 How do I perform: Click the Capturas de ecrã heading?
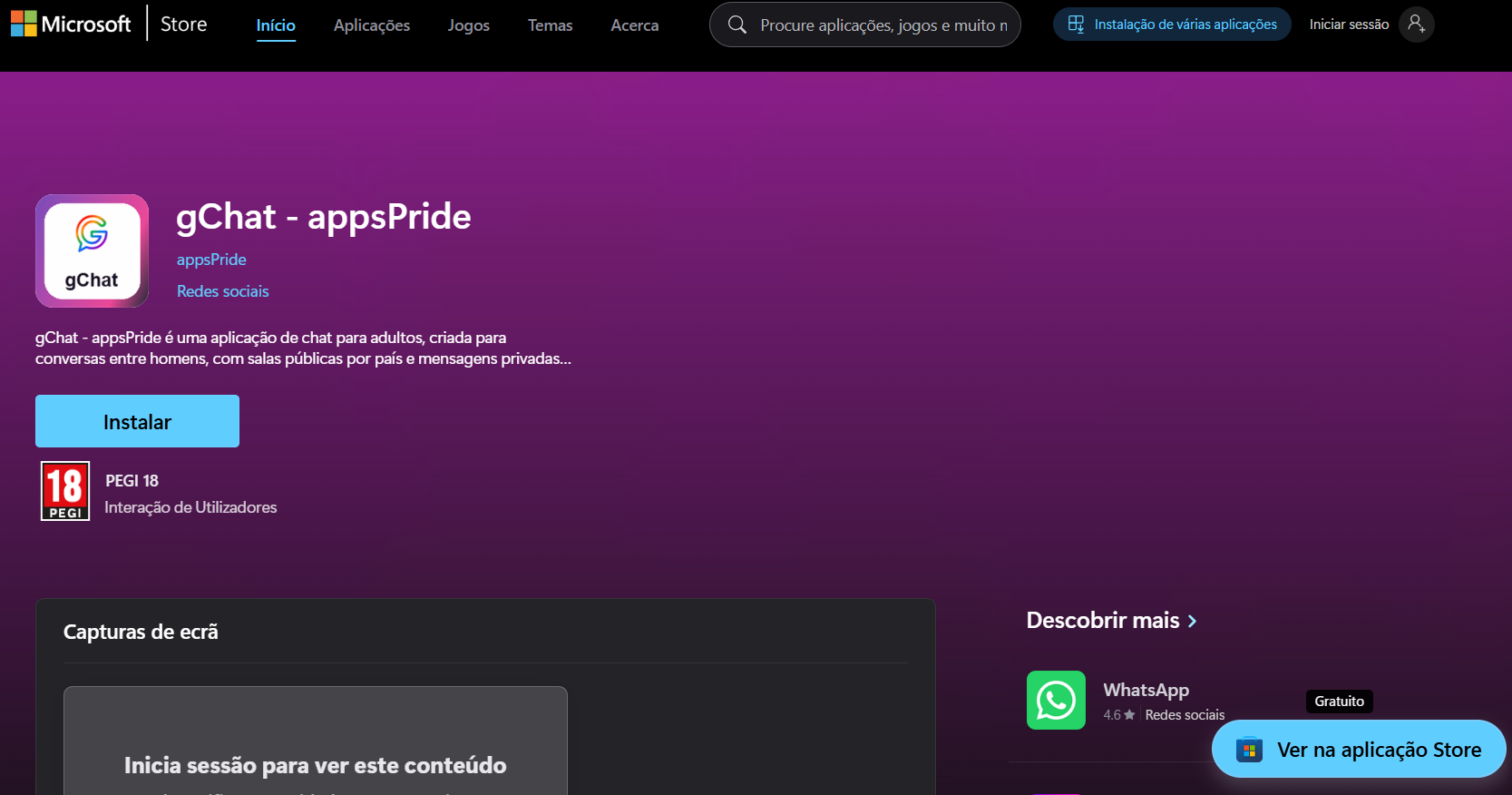pos(141,632)
